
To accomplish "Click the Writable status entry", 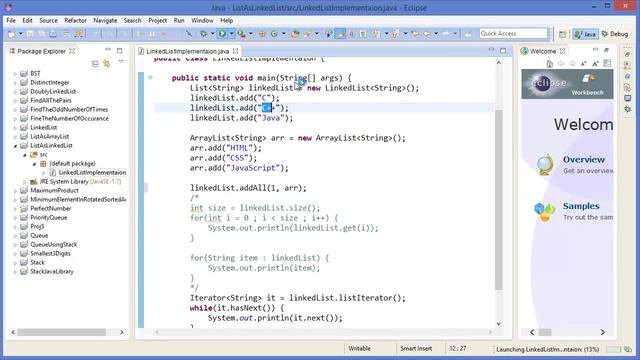I will point(359,349).
